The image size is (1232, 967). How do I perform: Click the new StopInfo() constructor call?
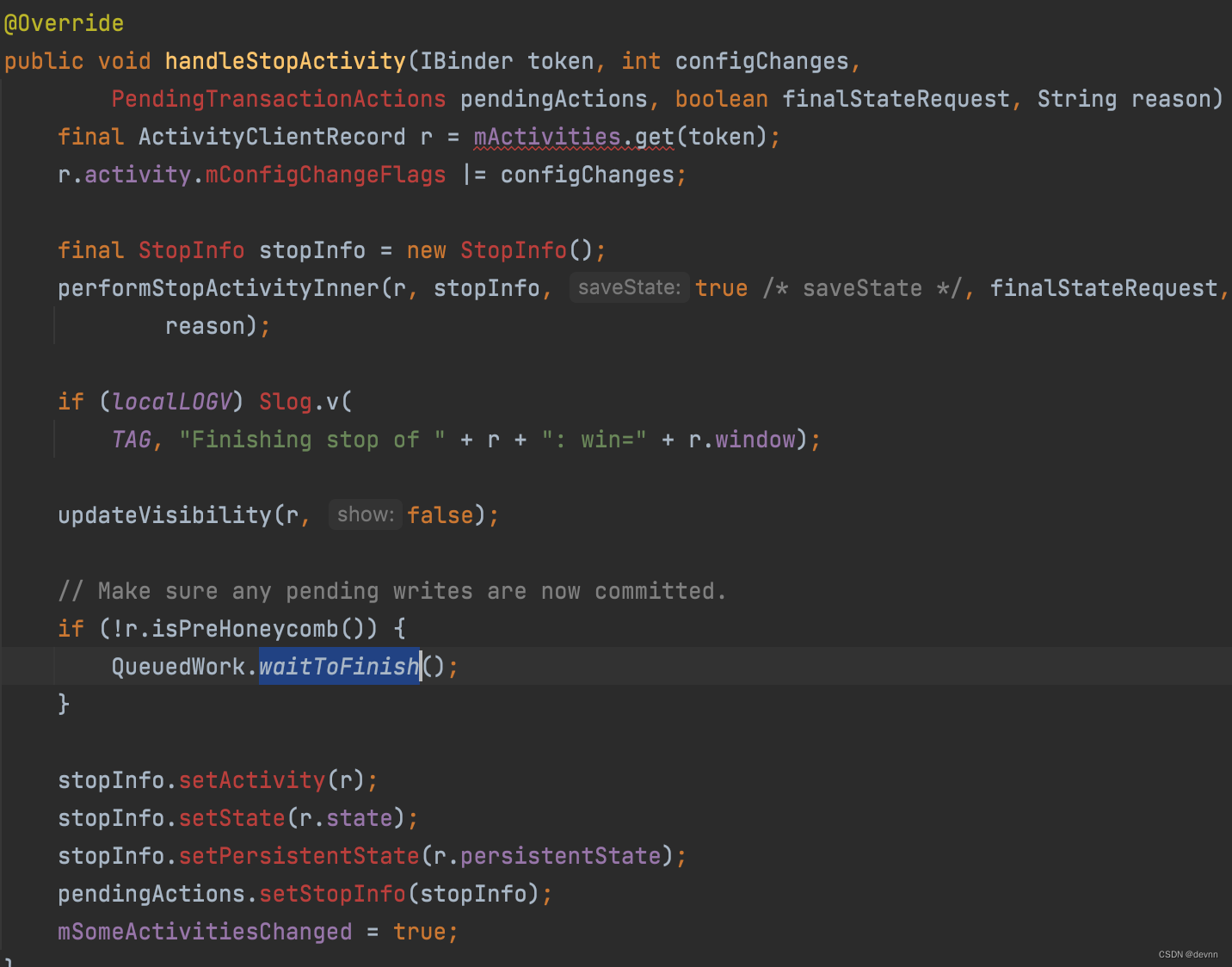(x=500, y=250)
